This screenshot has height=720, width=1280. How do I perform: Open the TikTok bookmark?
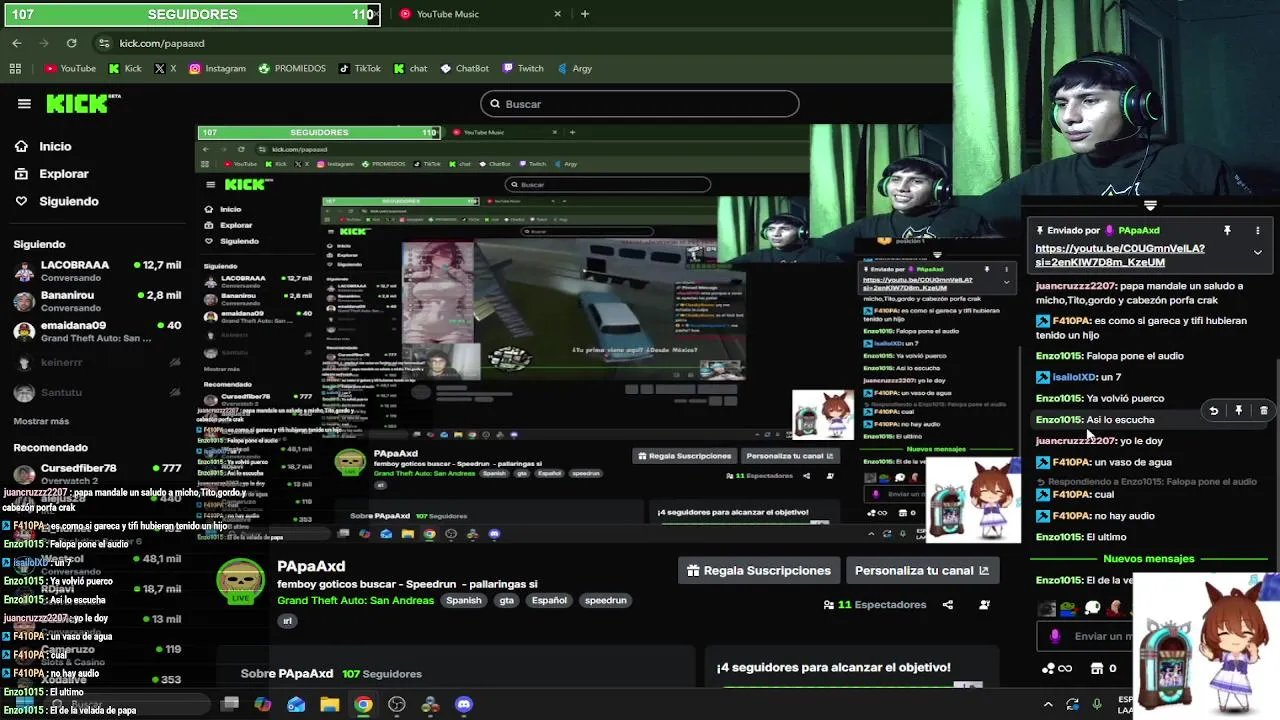click(x=360, y=69)
